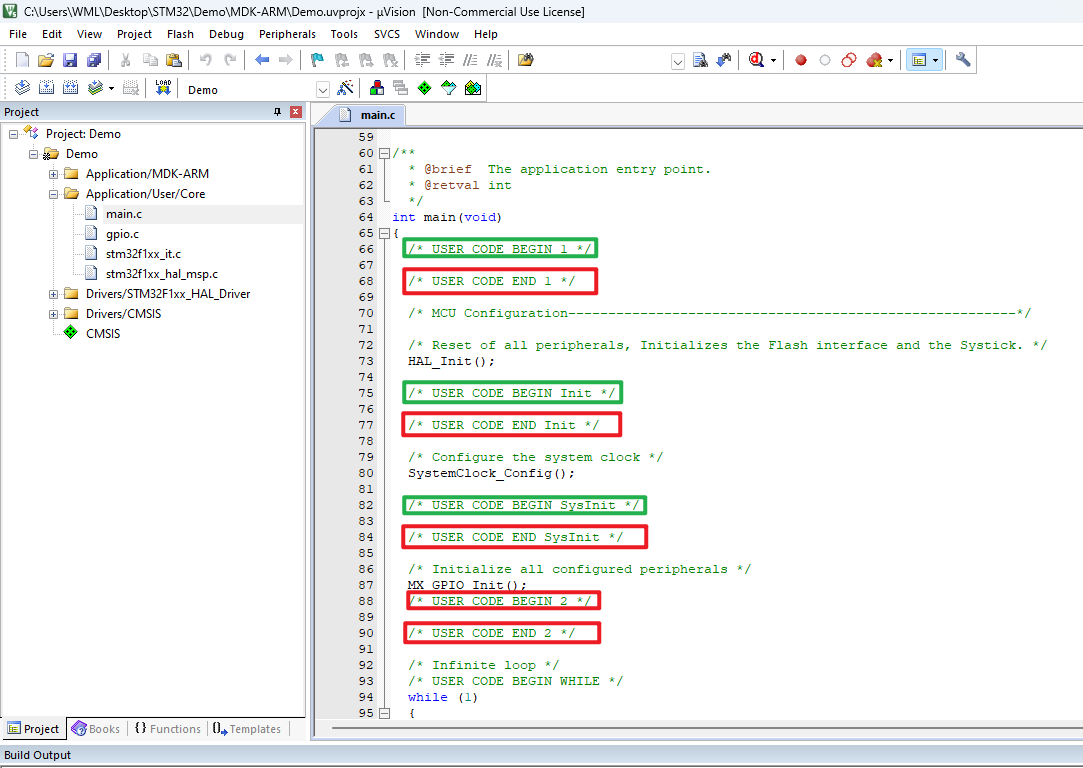Screen dimensions: 1083x768
Task: Click the Save All icon
Action: (94, 60)
